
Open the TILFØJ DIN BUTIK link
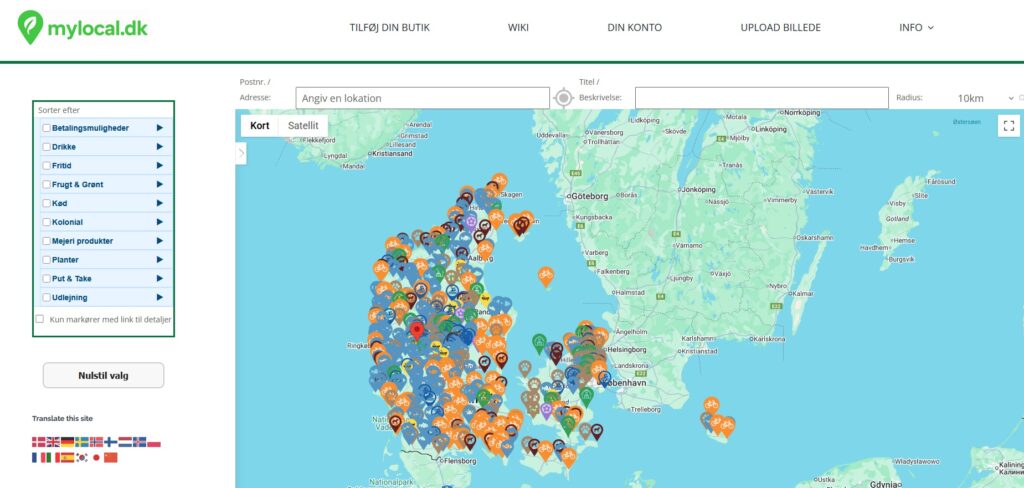tap(389, 28)
